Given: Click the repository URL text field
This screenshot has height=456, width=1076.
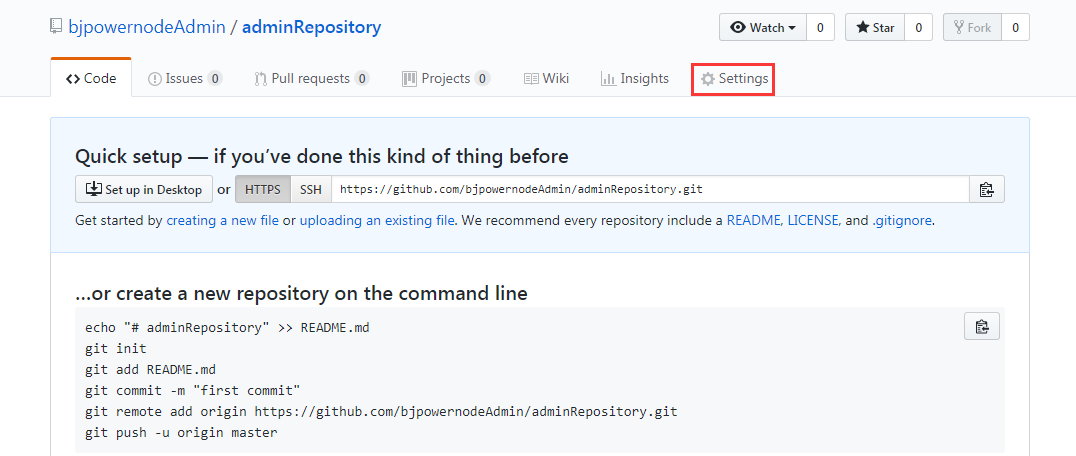Looking at the screenshot, I should tap(650, 190).
